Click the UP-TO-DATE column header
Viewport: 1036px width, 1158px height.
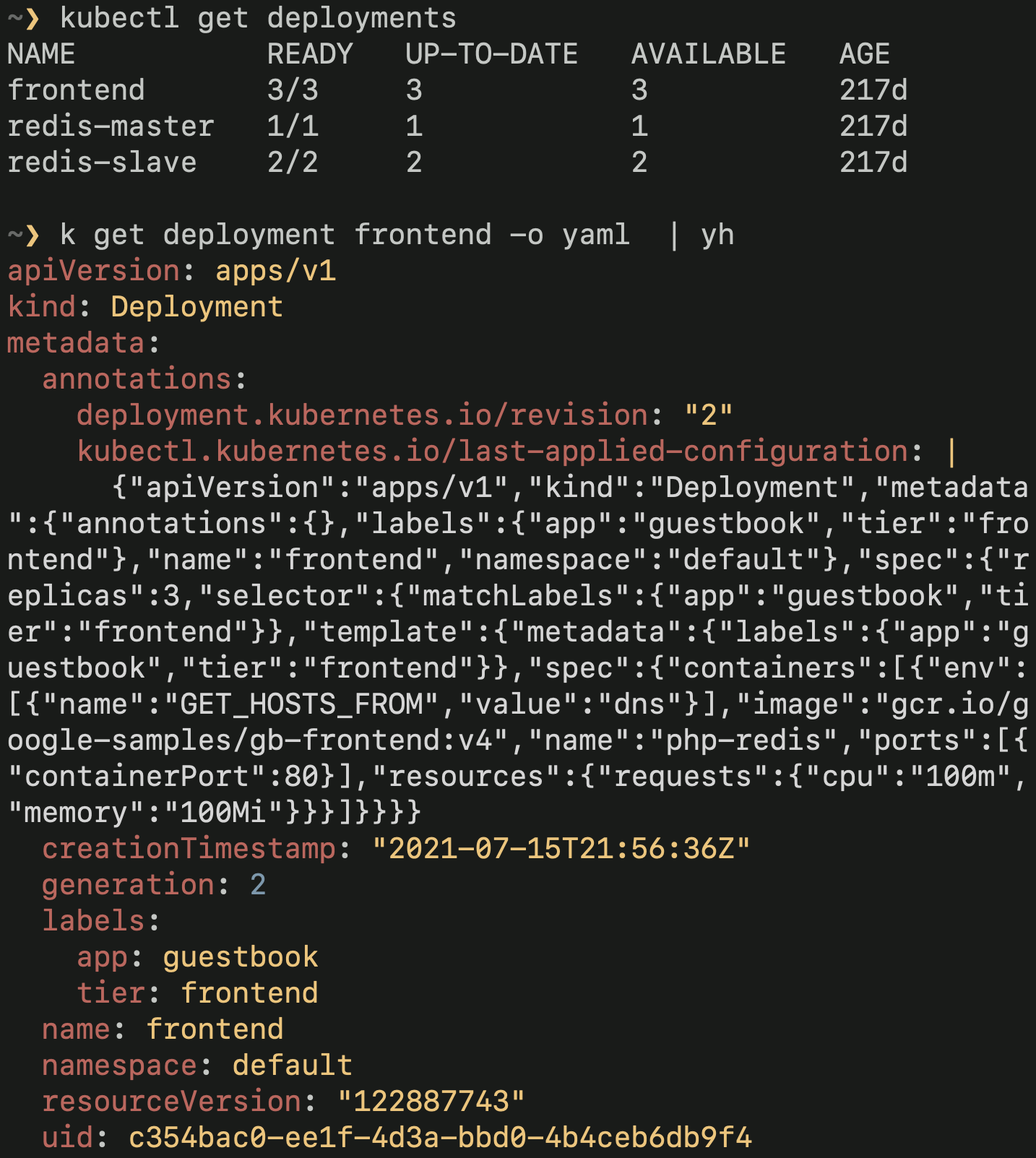(x=491, y=54)
